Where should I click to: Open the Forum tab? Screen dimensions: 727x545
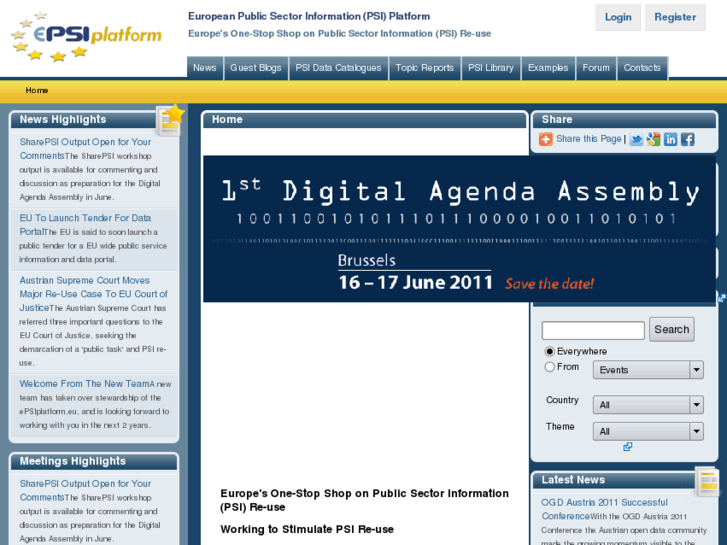(596, 68)
